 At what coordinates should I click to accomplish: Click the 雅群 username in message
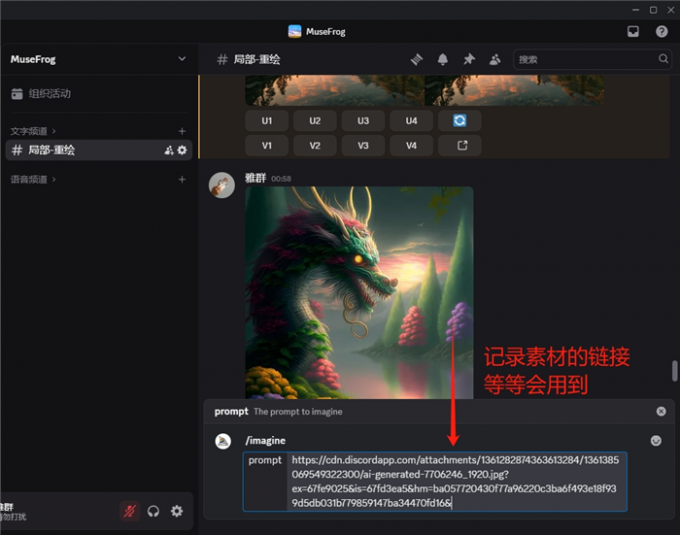click(x=255, y=178)
